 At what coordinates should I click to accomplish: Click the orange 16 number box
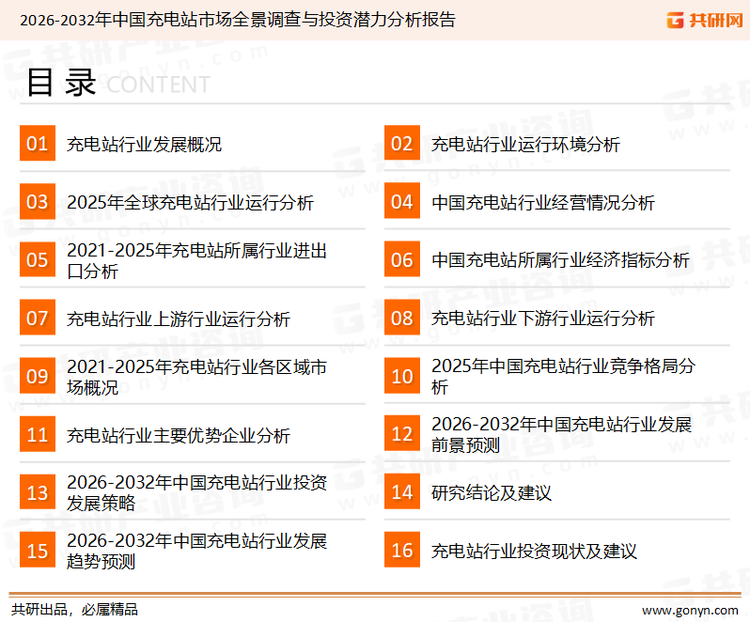(402, 550)
